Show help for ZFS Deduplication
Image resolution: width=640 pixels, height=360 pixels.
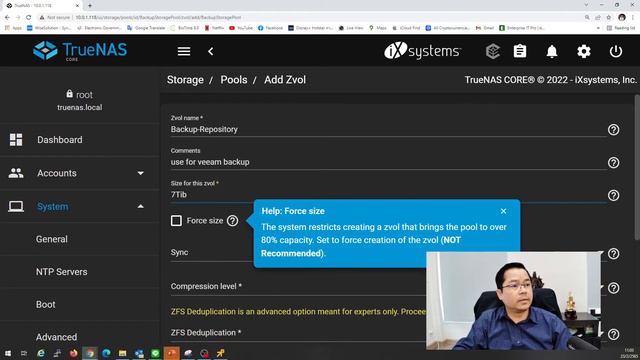(x=613, y=334)
